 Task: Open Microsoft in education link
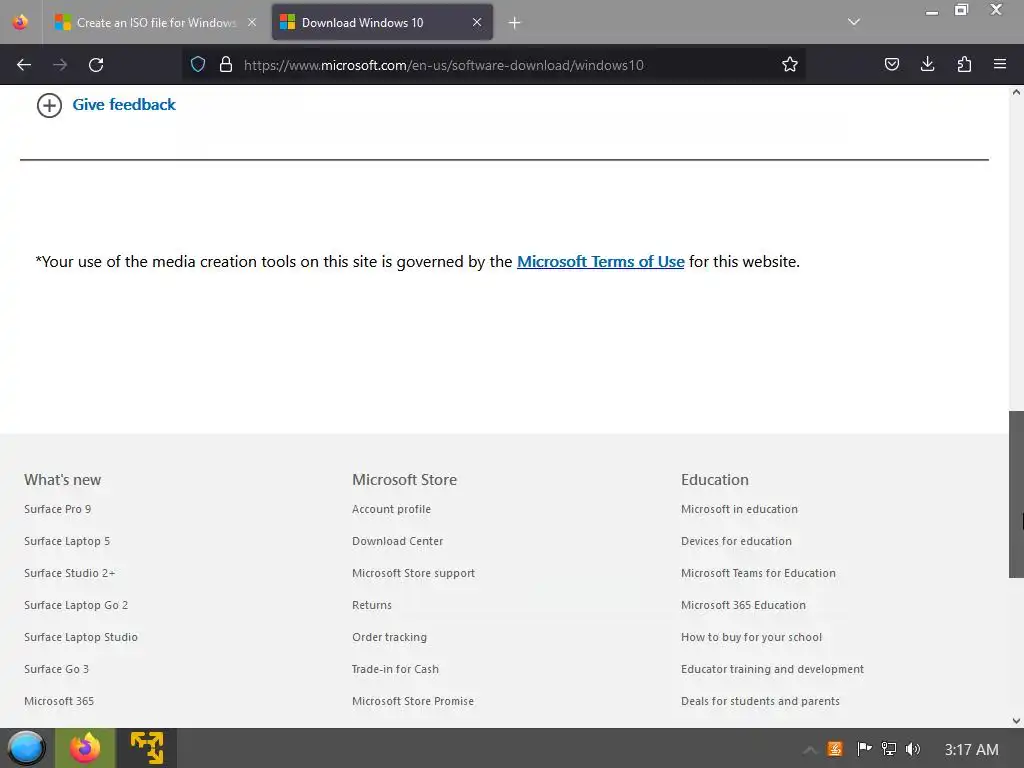click(739, 509)
